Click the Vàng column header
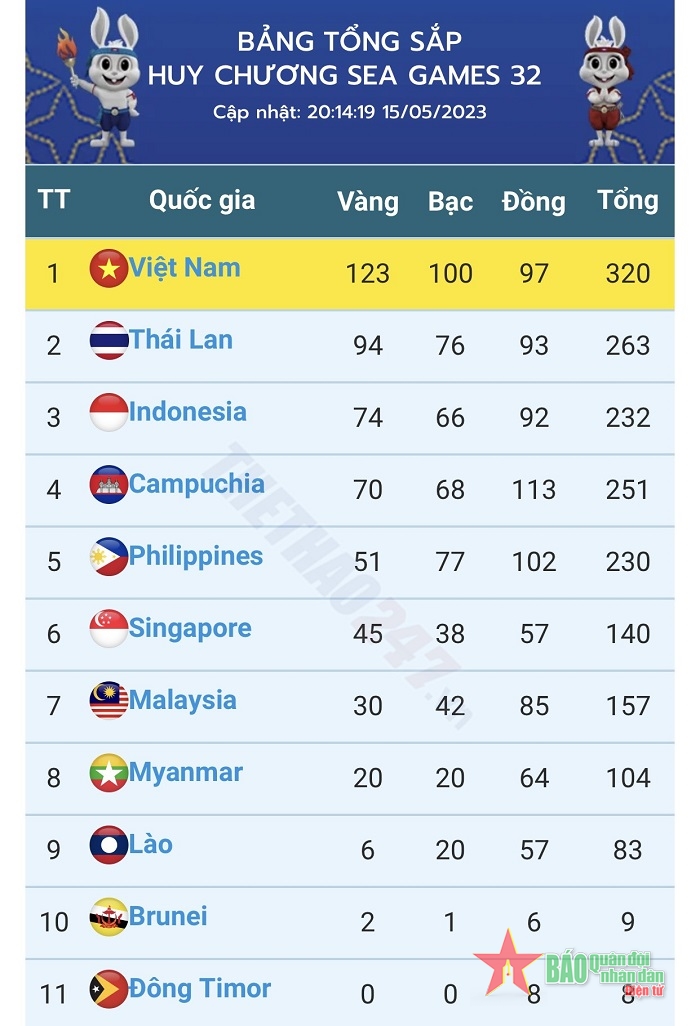The height and width of the screenshot is (1026, 700). point(368,201)
